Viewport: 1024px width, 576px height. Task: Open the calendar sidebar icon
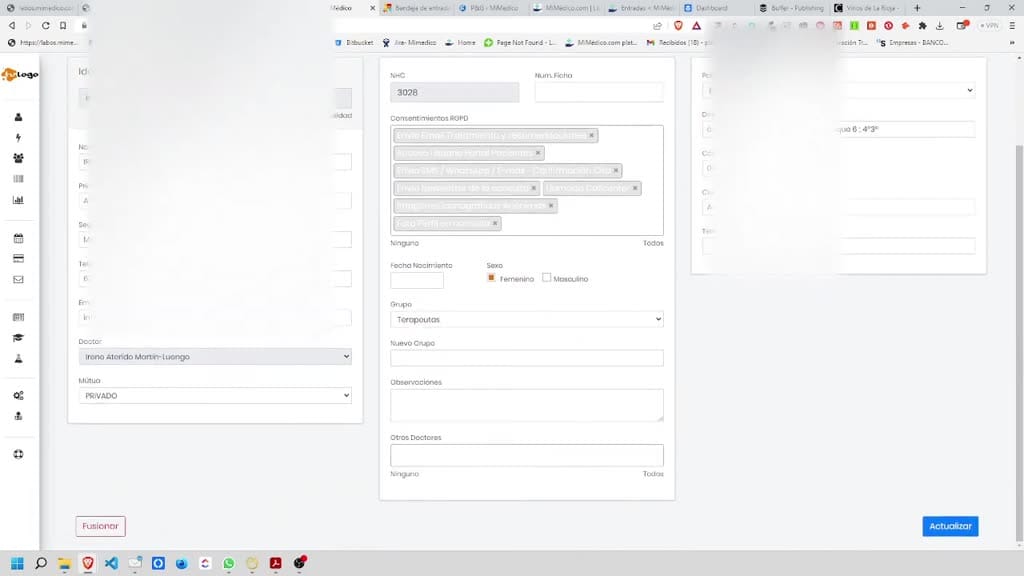[18, 238]
